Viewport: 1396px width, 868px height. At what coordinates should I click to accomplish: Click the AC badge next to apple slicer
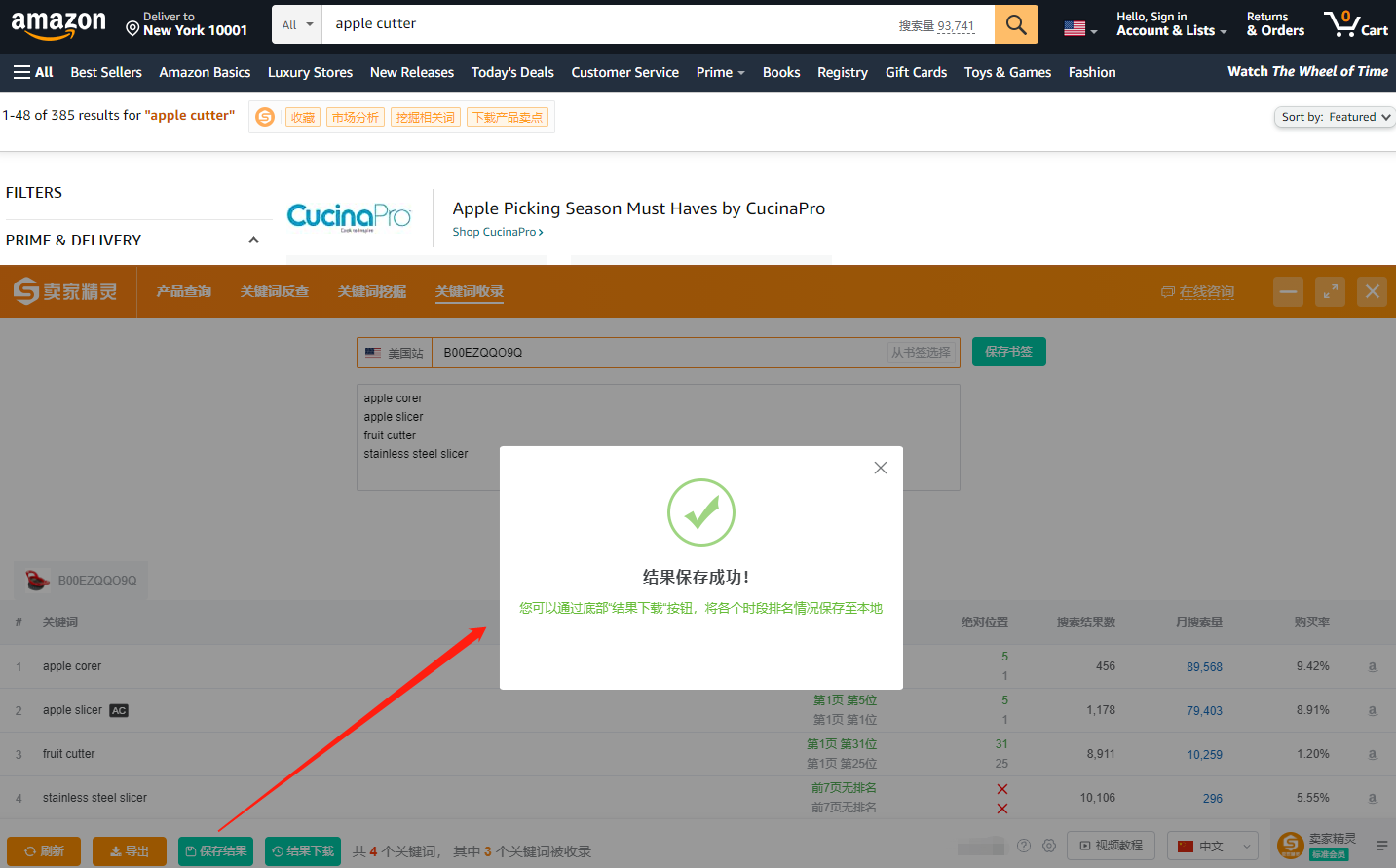[x=119, y=711]
